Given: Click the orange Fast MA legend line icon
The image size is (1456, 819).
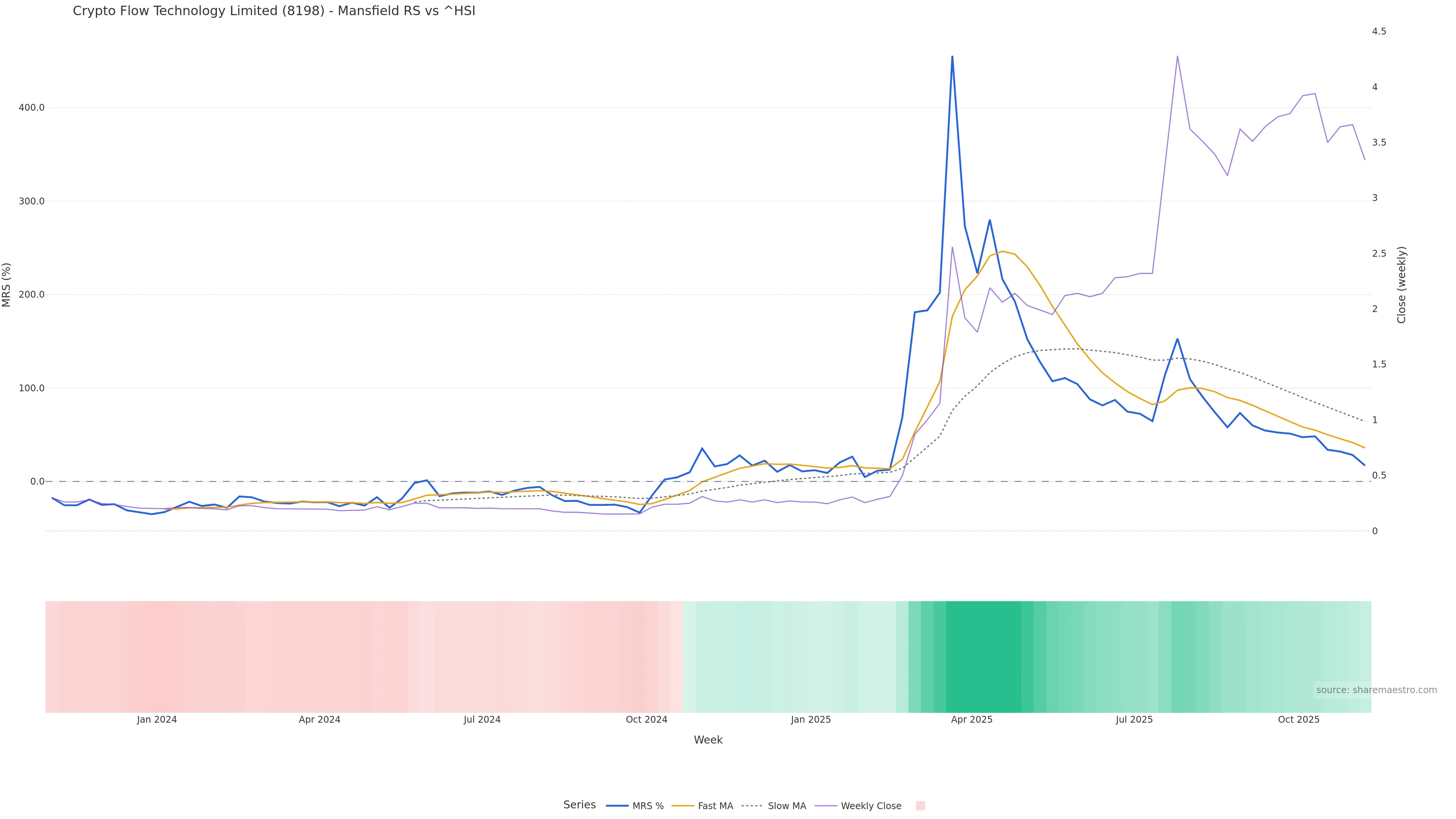Looking at the screenshot, I should click(x=683, y=805).
